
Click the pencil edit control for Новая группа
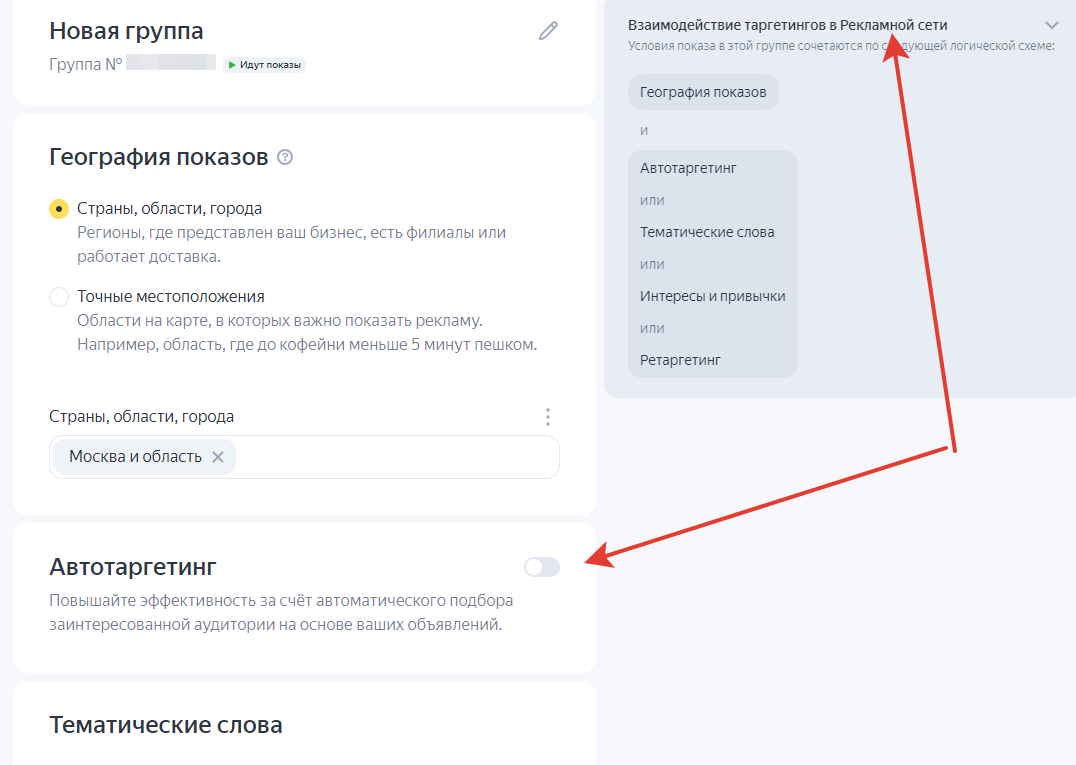[547, 30]
